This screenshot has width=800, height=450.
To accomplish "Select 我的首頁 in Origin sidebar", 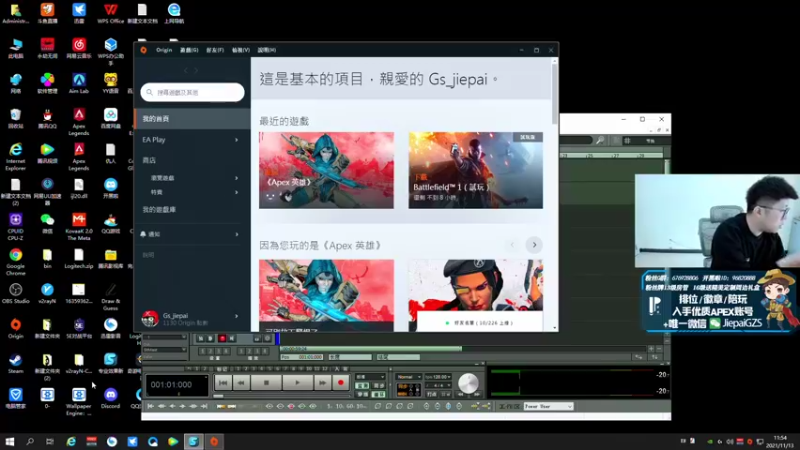I will (192, 118).
